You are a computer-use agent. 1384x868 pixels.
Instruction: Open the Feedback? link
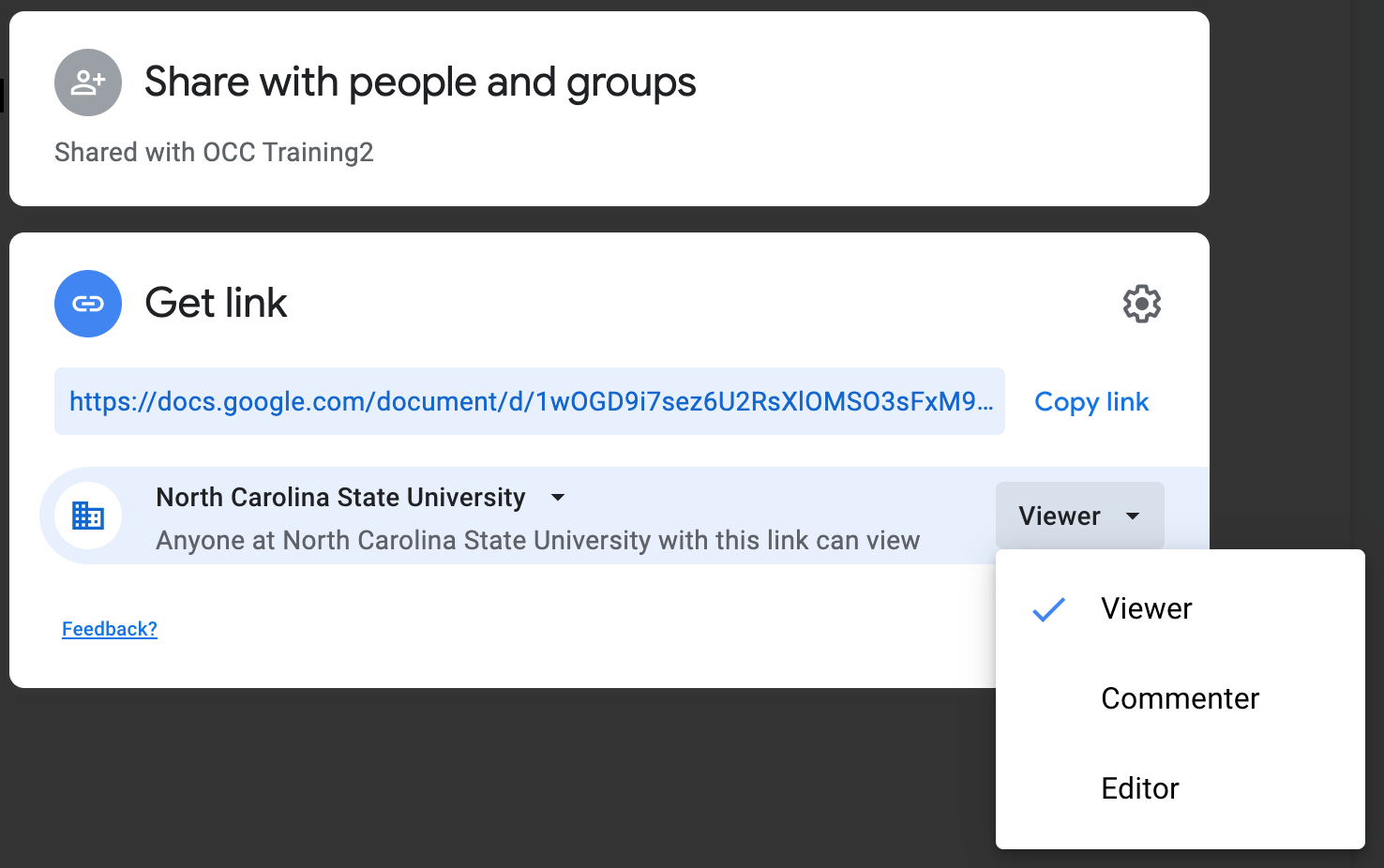(x=110, y=629)
